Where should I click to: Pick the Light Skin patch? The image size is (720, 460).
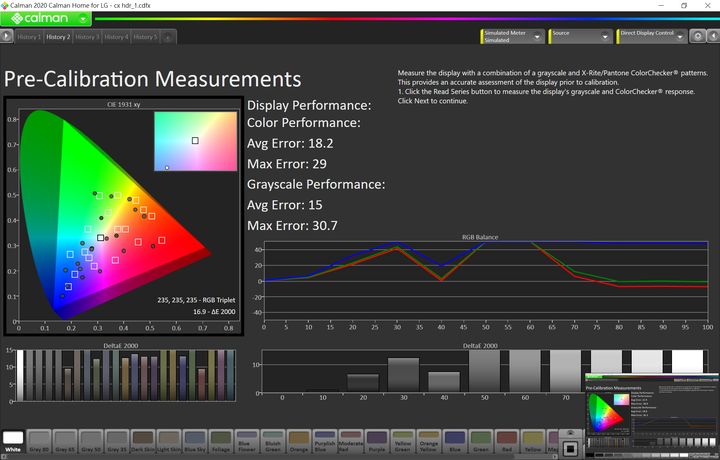tap(169, 441)
